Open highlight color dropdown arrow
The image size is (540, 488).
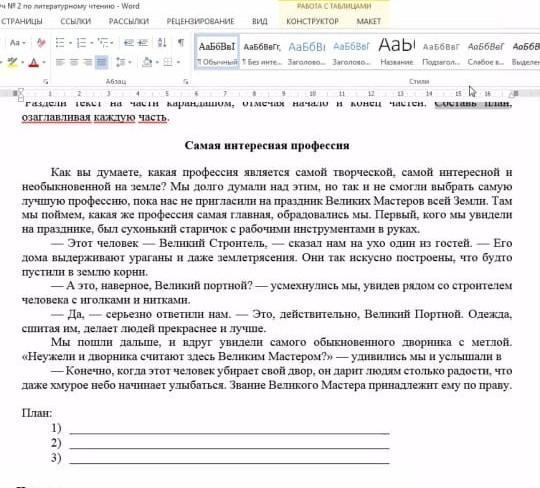(22, 63)
